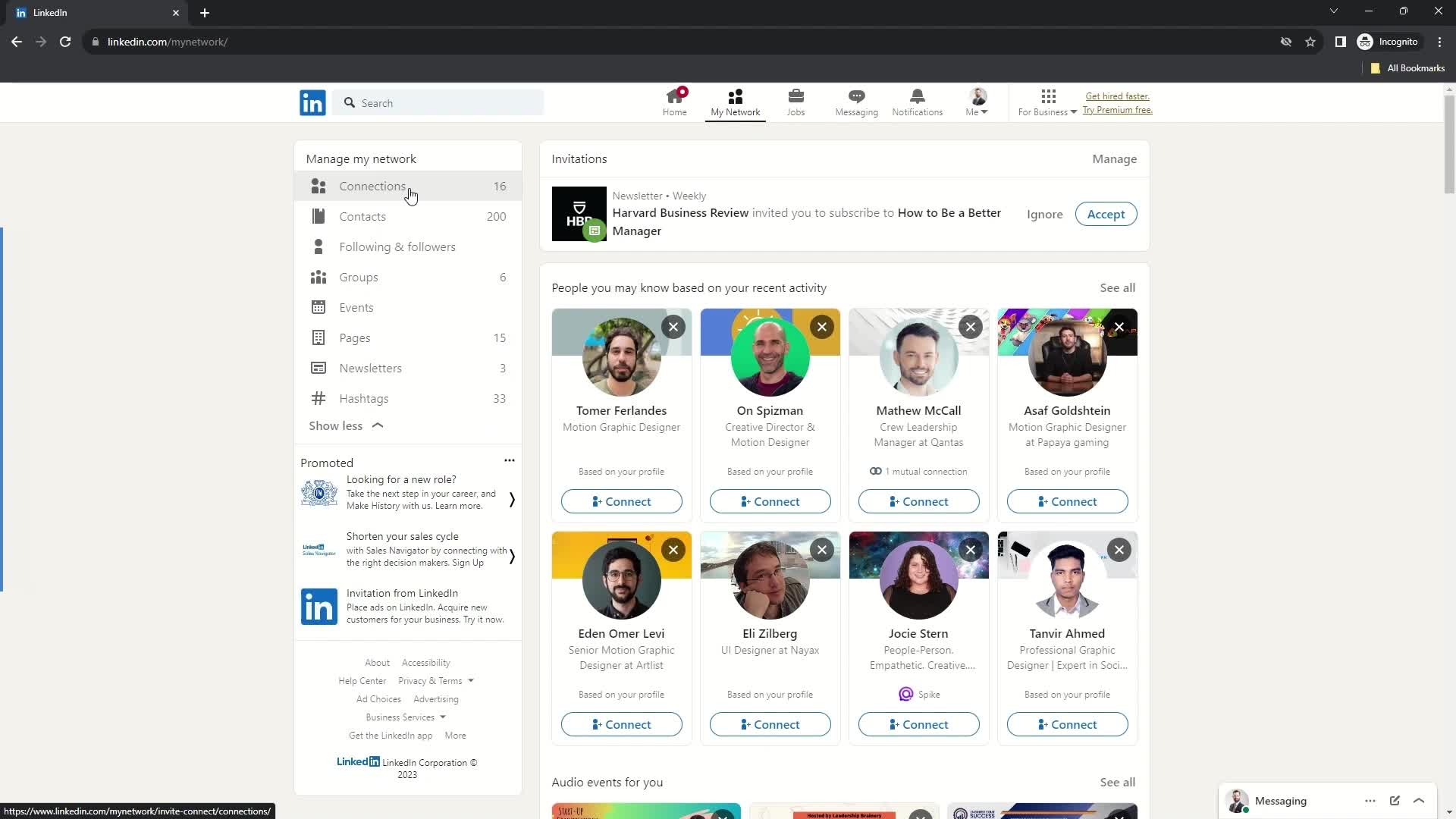Open the Messaging icon

(x=857, y=100)
